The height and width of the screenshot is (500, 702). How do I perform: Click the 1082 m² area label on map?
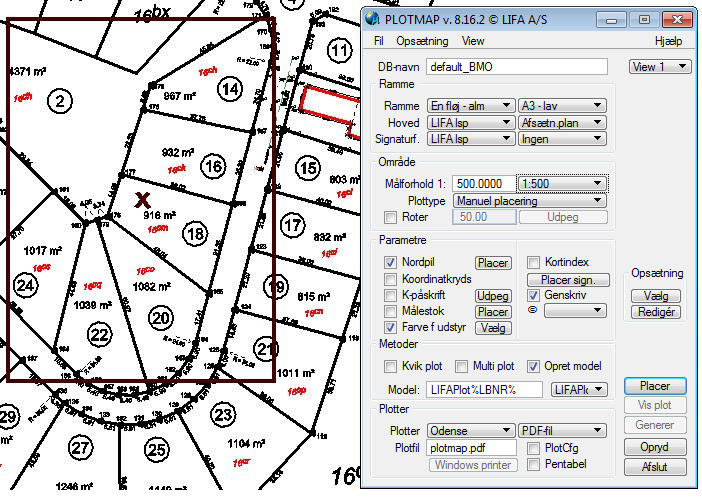(x=152, y=286)
